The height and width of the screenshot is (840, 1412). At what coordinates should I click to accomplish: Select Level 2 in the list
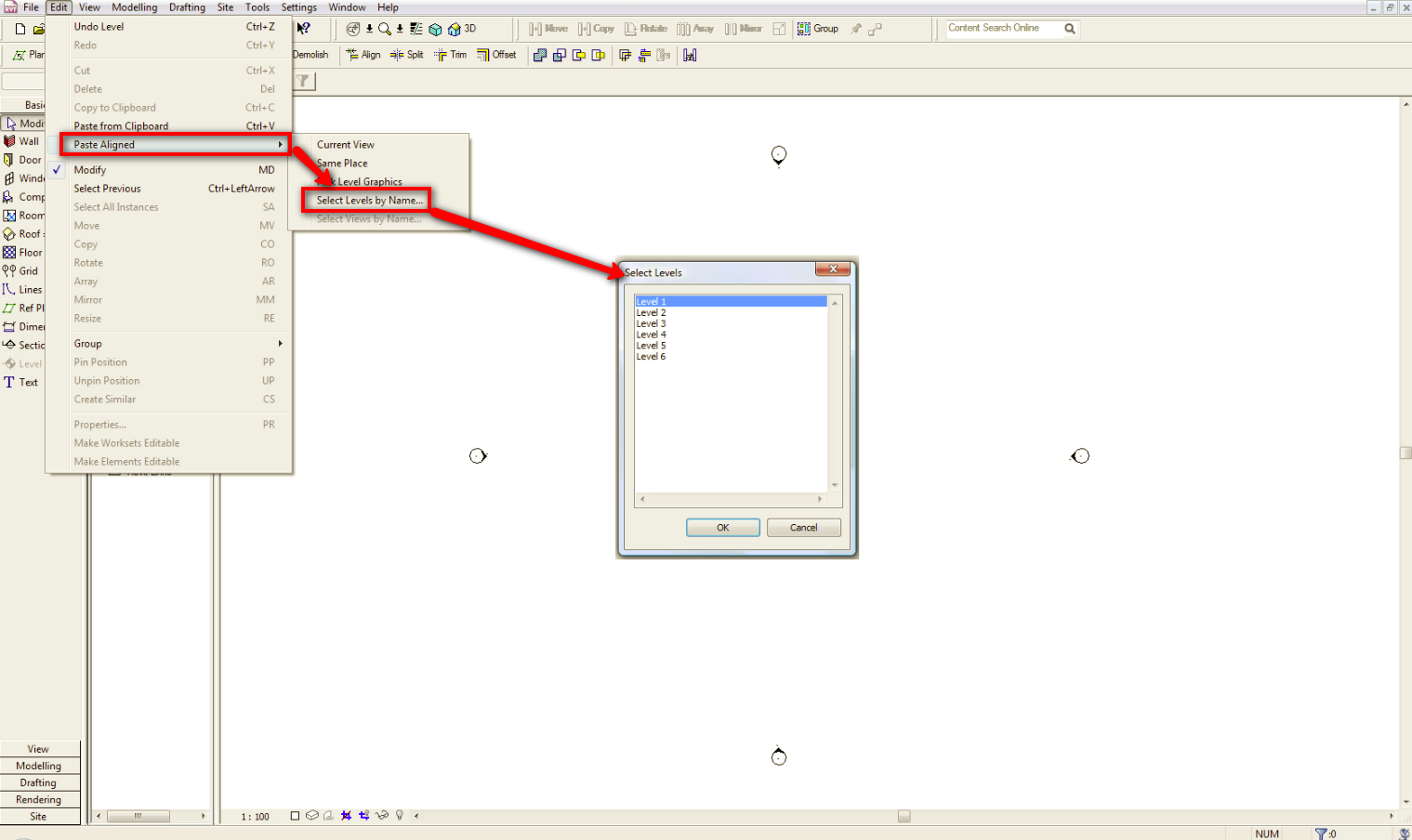pos(731,313)
